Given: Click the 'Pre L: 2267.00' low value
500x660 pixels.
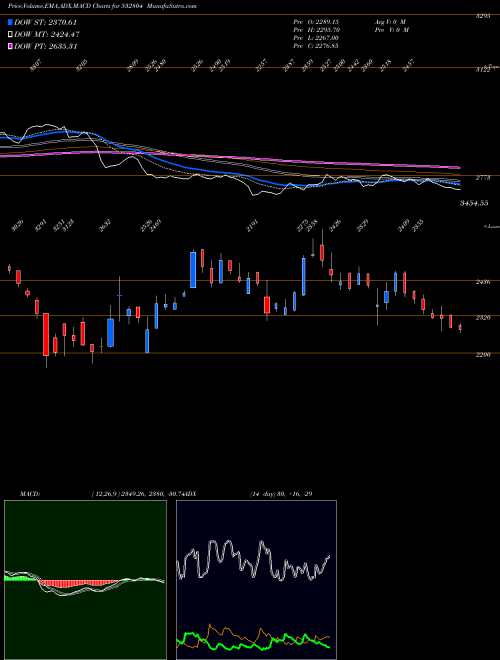Looking at the screenshot, I should pos(316,38).
